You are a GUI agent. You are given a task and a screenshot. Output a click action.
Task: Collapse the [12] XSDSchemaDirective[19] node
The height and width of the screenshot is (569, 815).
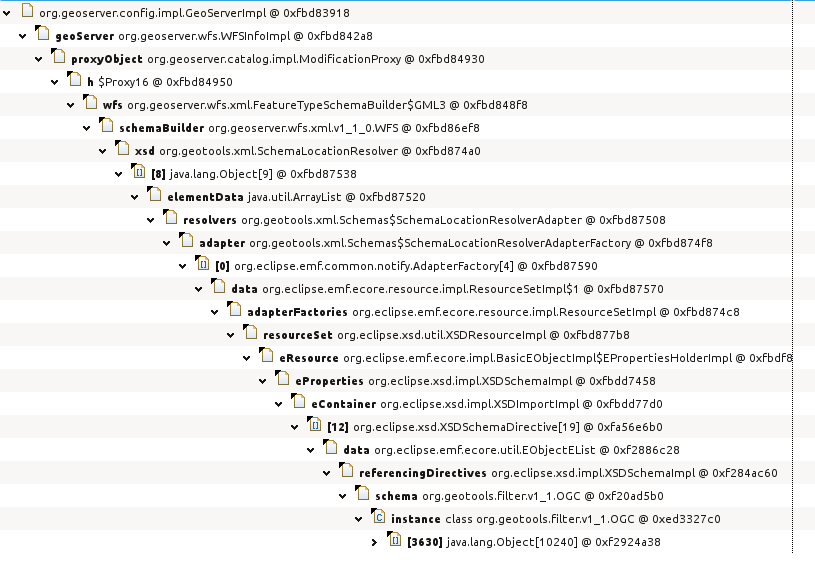tap(295, 427)
